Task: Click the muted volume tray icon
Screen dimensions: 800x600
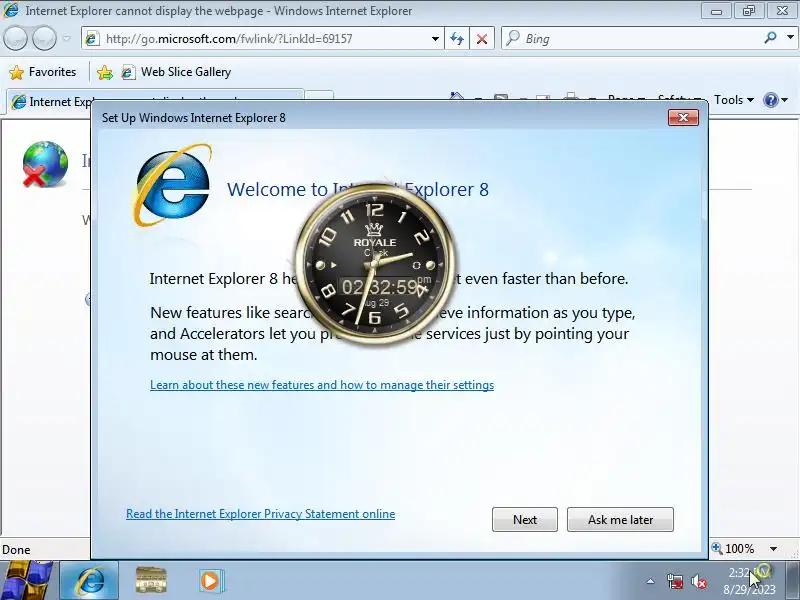Action: click(x=699, y=581)
